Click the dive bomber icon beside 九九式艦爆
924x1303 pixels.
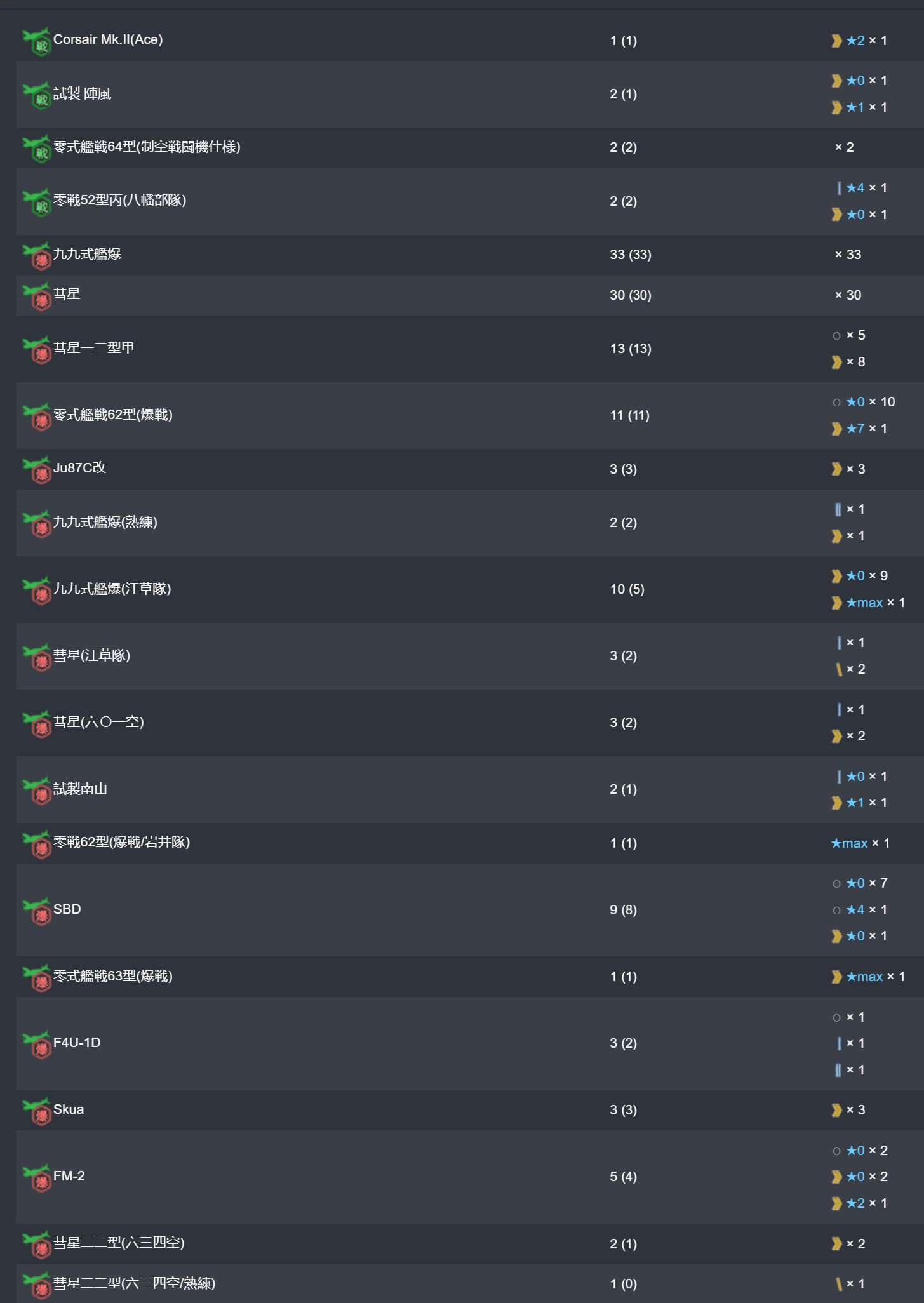click(37, 255)
